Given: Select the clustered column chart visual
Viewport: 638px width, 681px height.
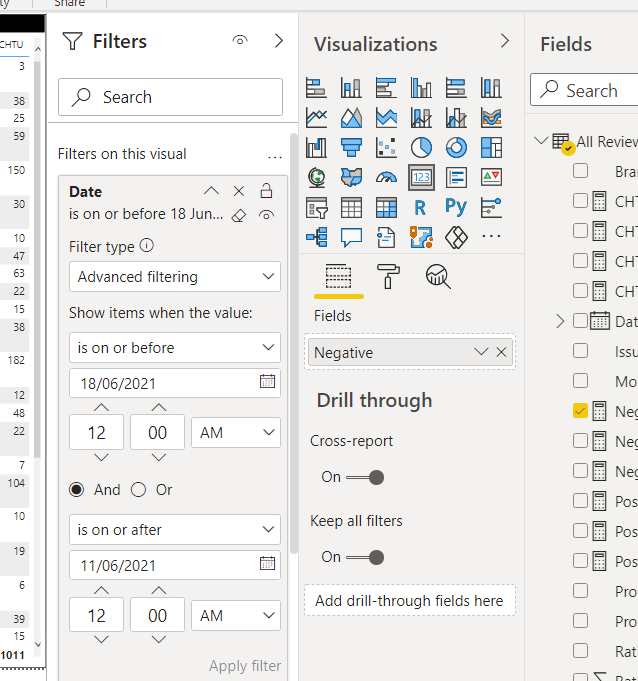Looking at the screenshot, I should pos(421,88).
